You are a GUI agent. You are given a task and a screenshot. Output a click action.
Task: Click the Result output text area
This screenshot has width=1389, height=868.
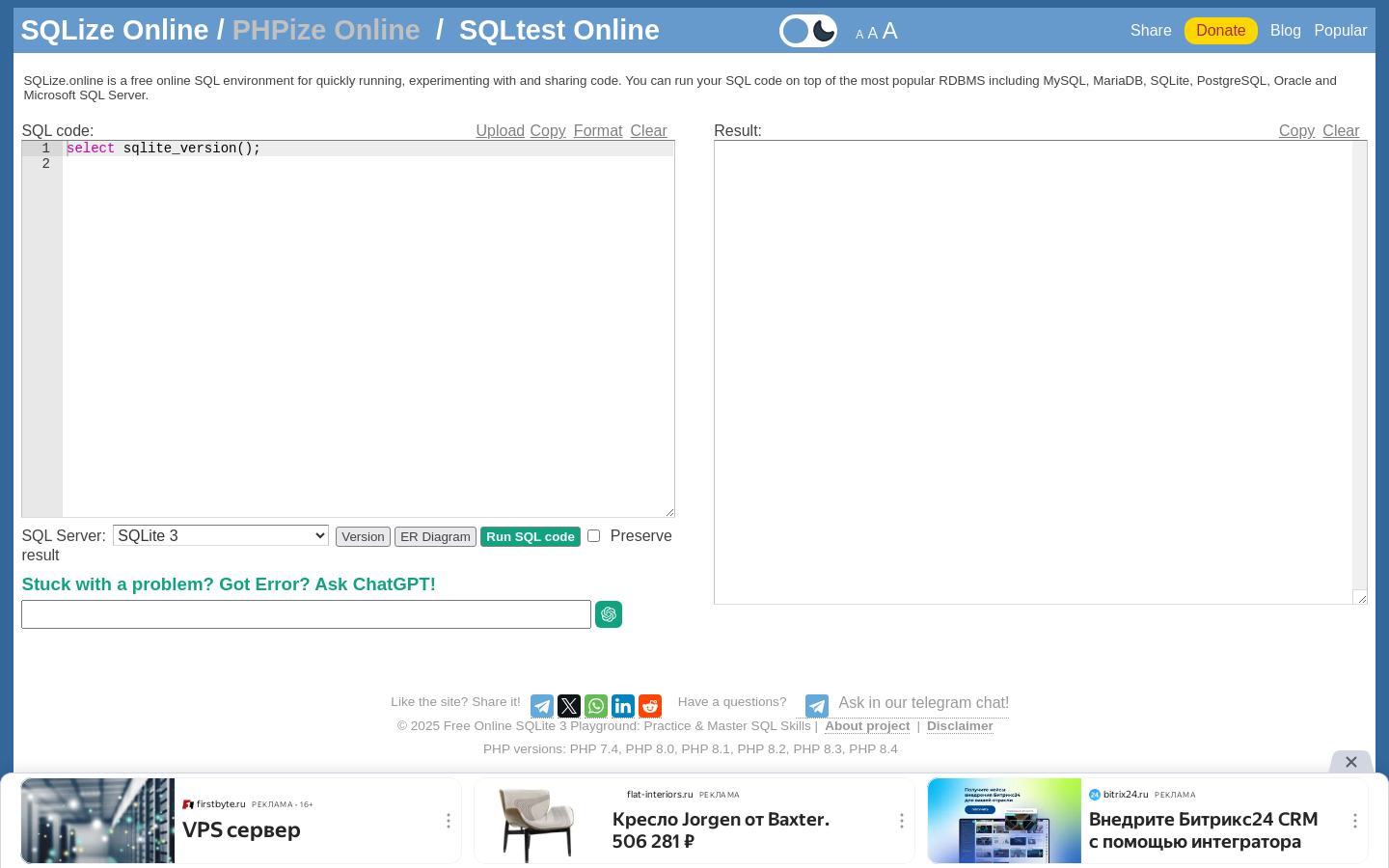tap(1033, 372)
